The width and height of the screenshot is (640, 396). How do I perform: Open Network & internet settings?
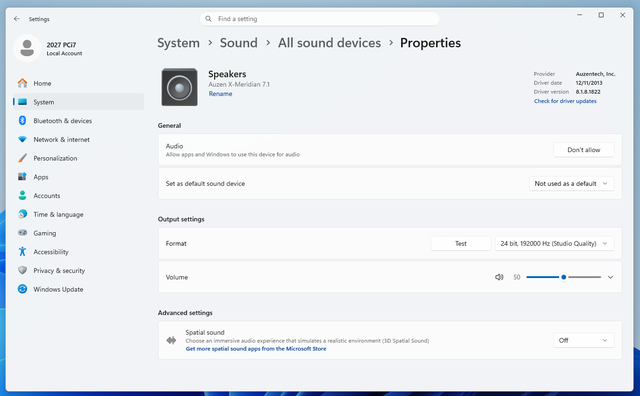point(78,140)
